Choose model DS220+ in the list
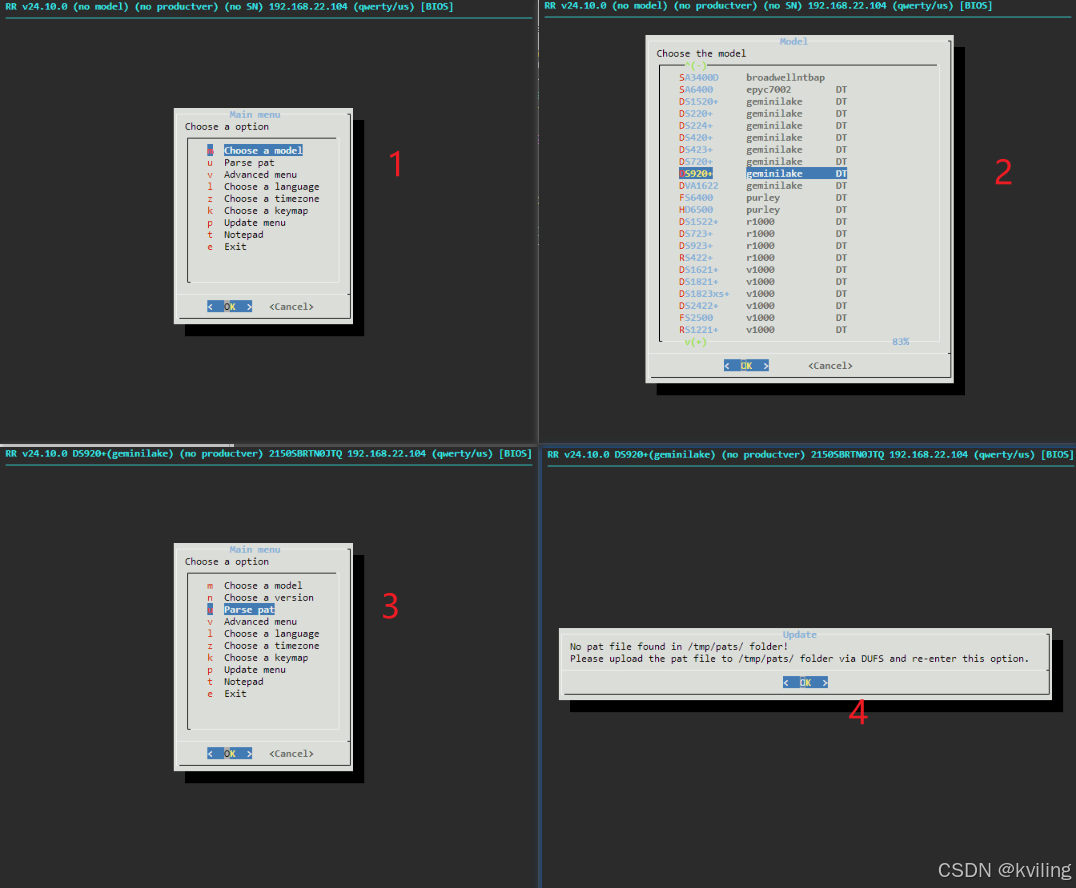The image size is (1076, 888). tap(762, 113)
